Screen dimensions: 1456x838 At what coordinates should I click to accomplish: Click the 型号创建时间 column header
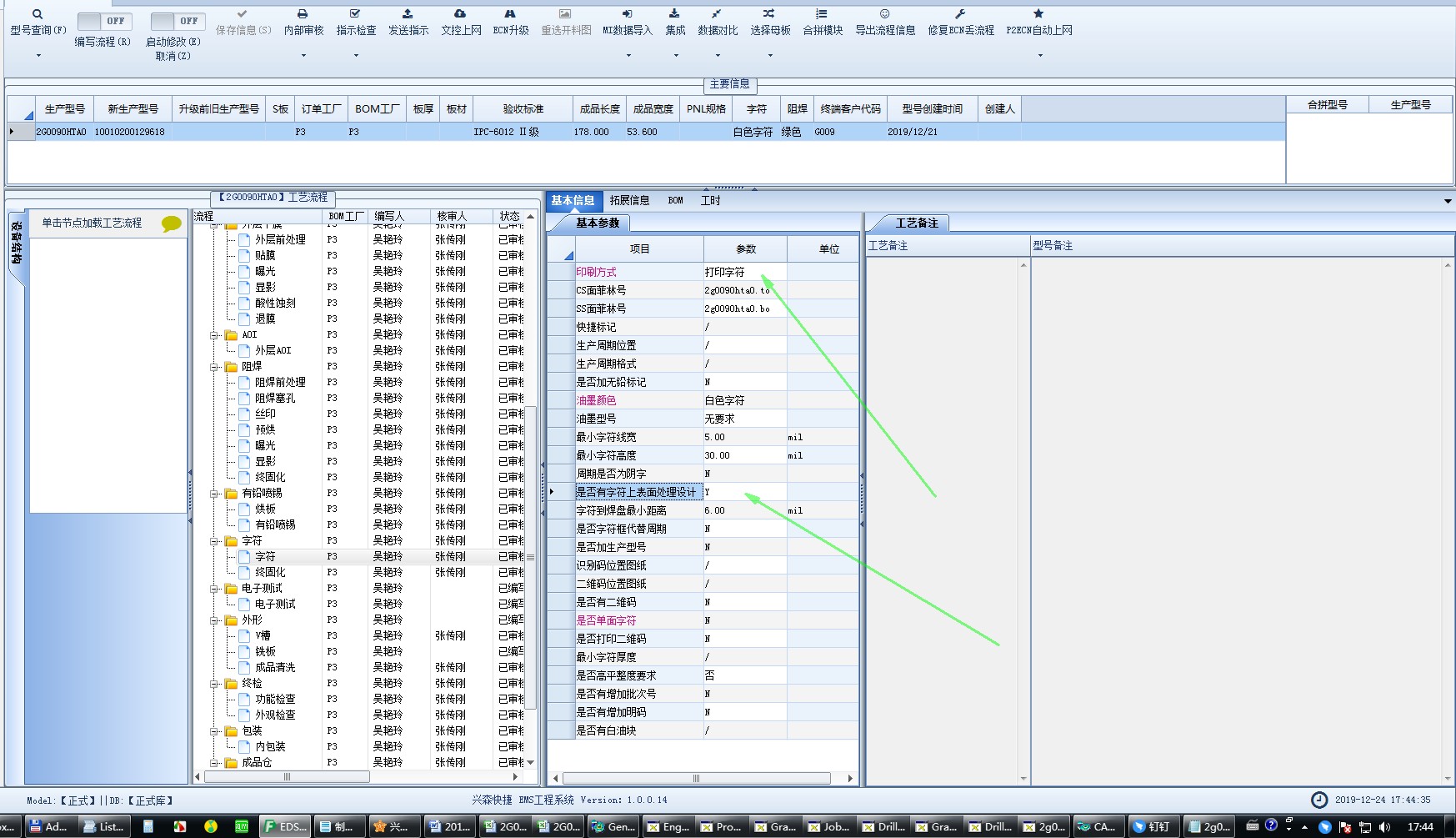932,109
